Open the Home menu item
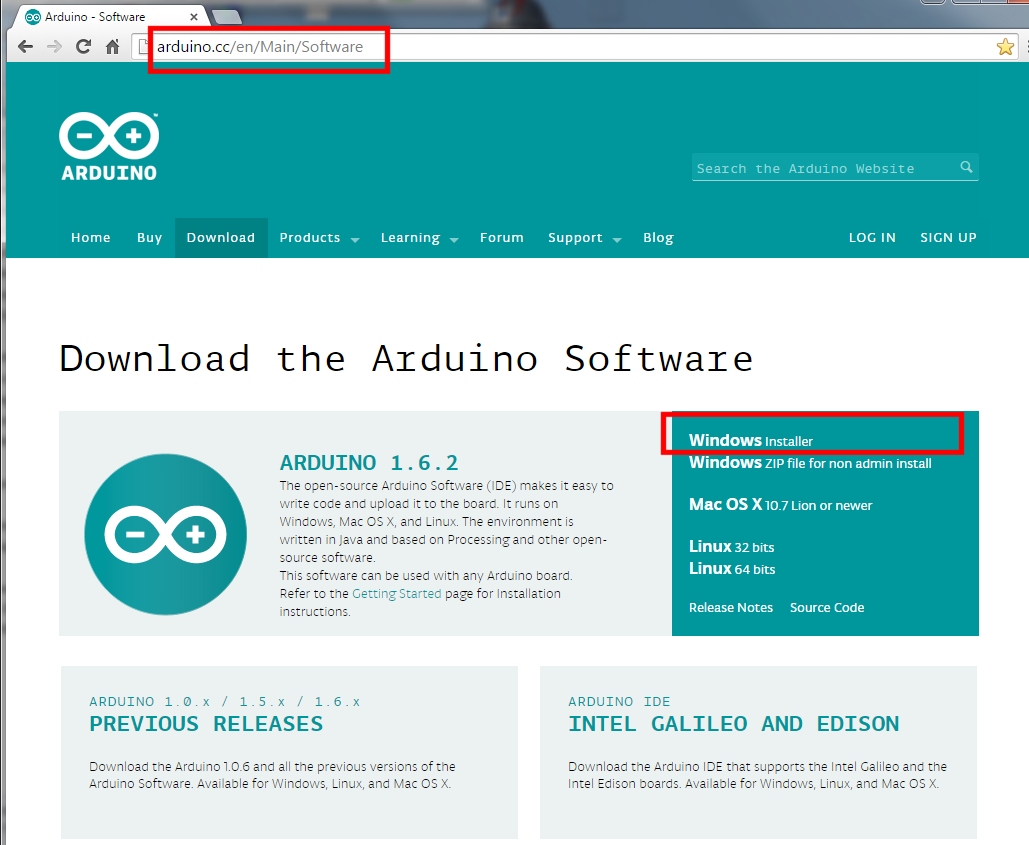Screen dimensions: 1029x845 91,237
